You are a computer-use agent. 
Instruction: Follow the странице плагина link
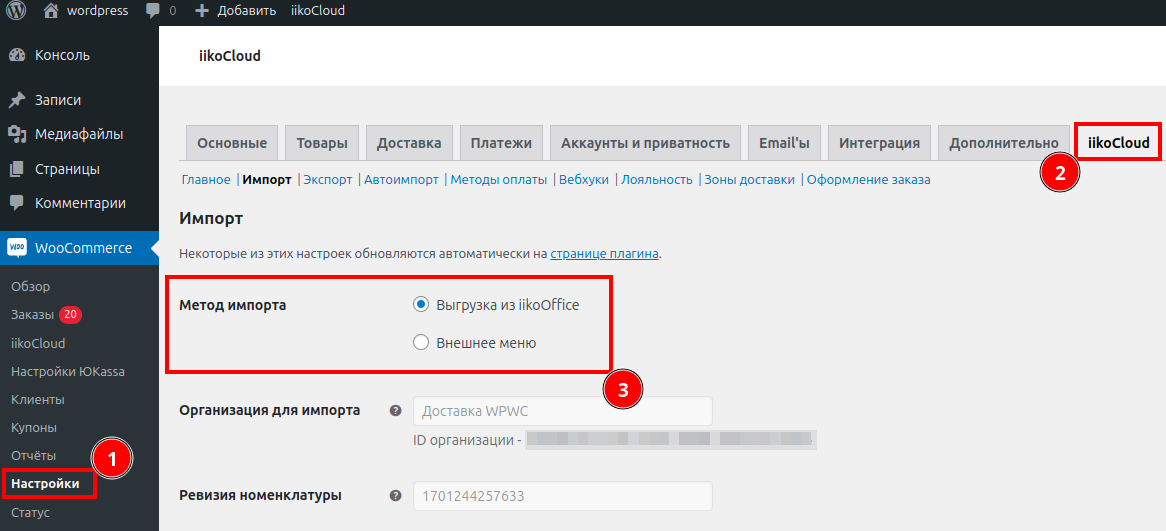pyautogui.click(x=604, y=254)
